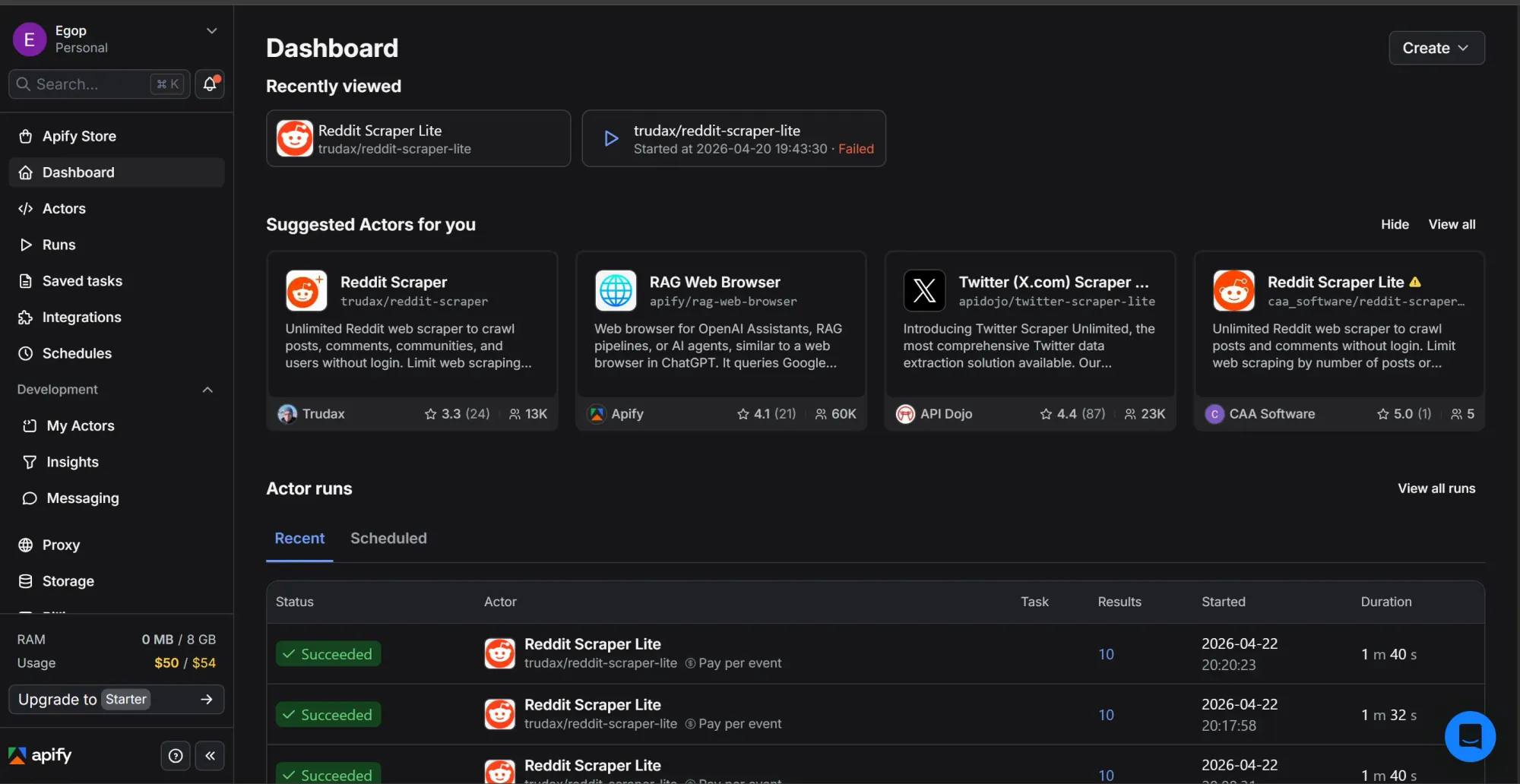Click the 4.4 (87) rating
Viewport: 1520px width, 784px height.
coord(1072,413)
